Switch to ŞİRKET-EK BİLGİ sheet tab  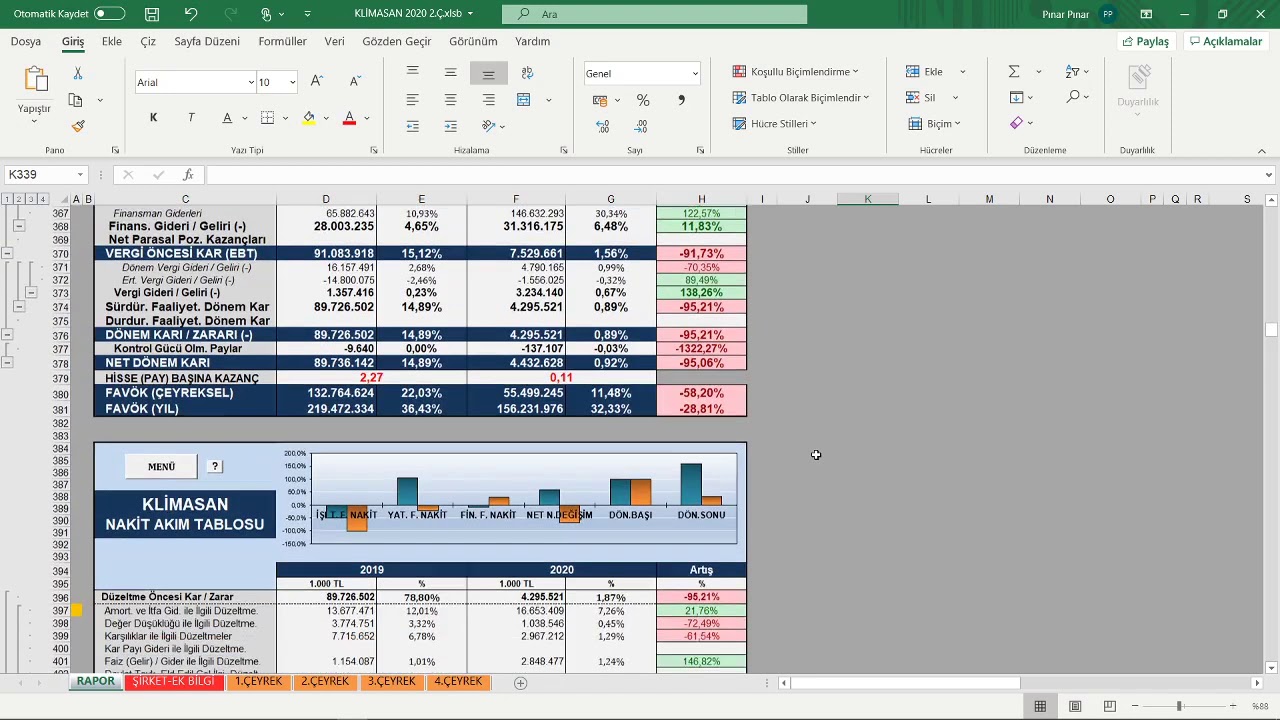[x=174, y=682]
